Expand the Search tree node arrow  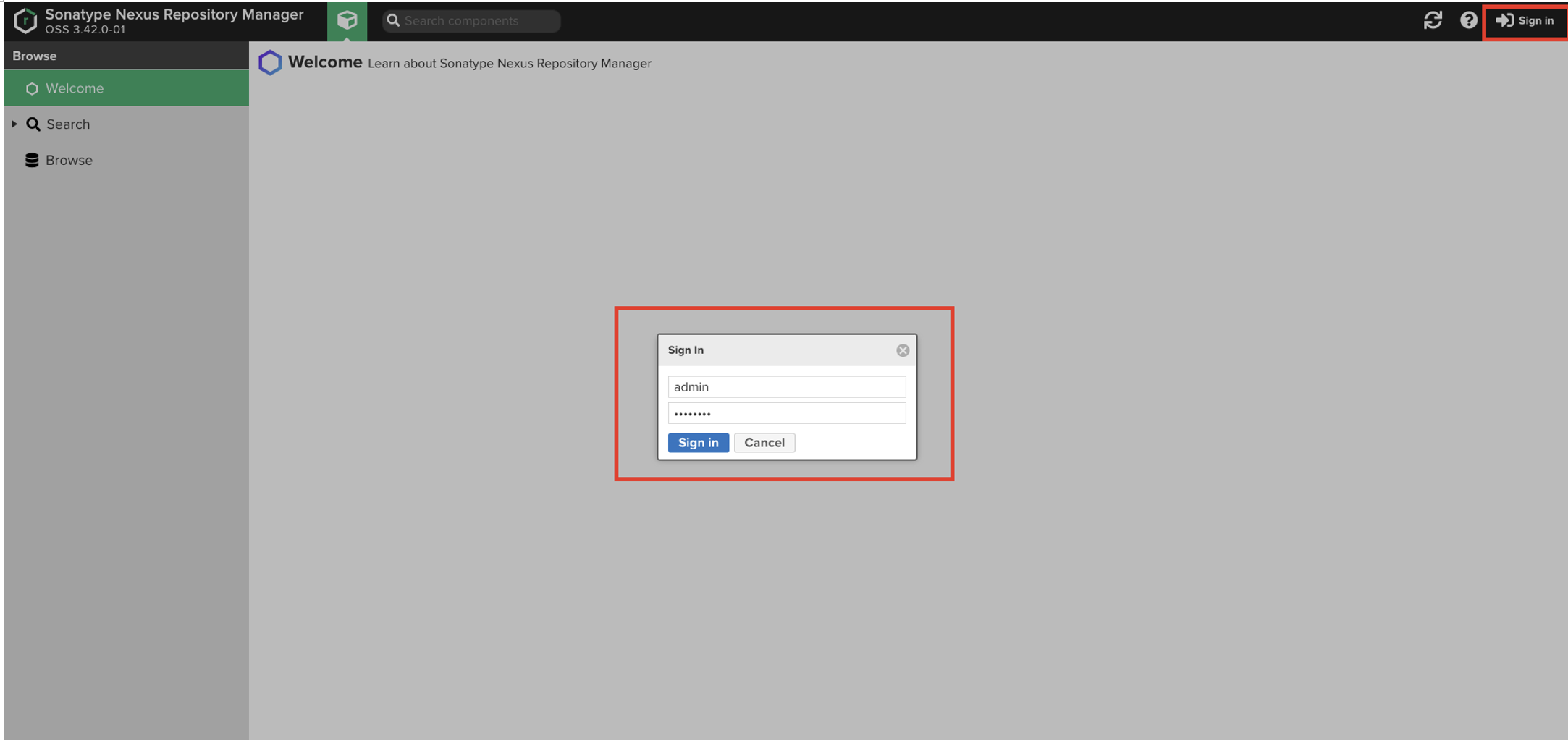(x=14, y=124)
